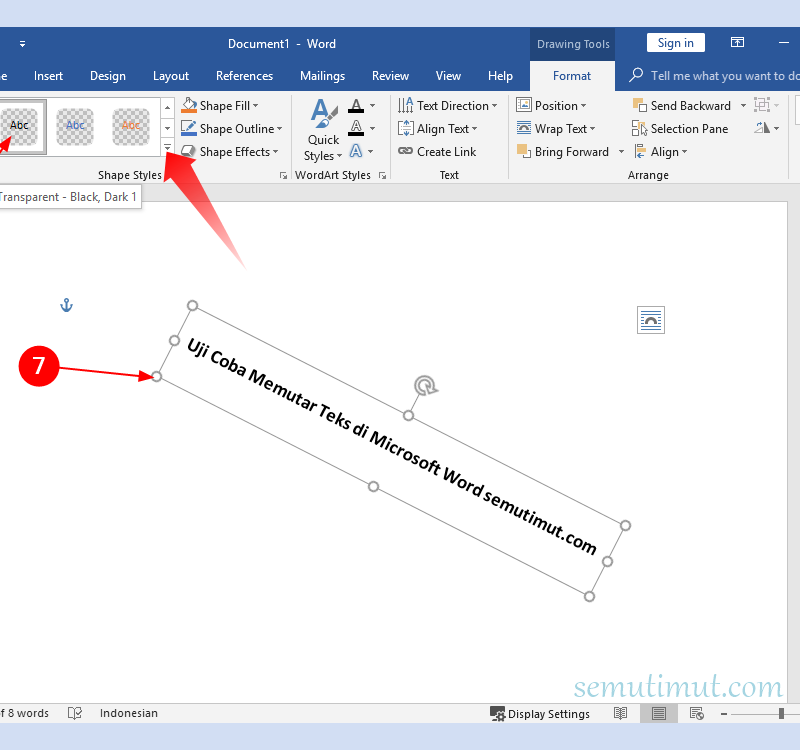Switch to Read Mode view
The width and height of the screenshot is (800, 750).
[x=620, y=713]
